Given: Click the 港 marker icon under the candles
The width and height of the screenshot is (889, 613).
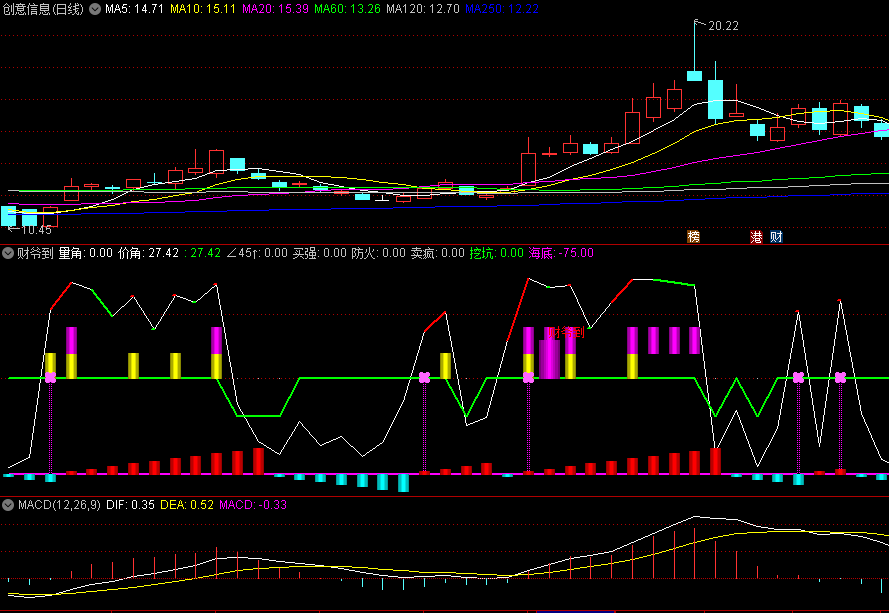Looking at the screenshot, I should pos(756,236).
